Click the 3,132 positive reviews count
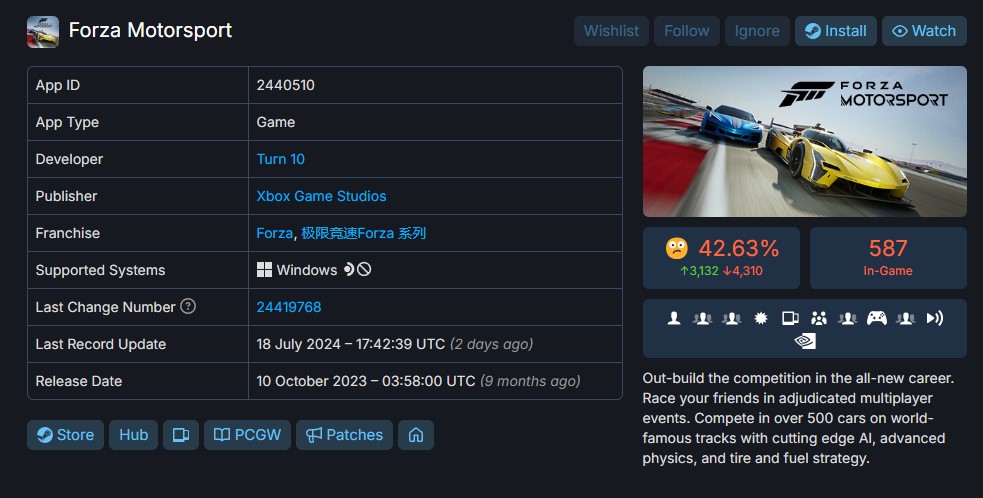This screenshot has width=983, height=498. point(699,271)
